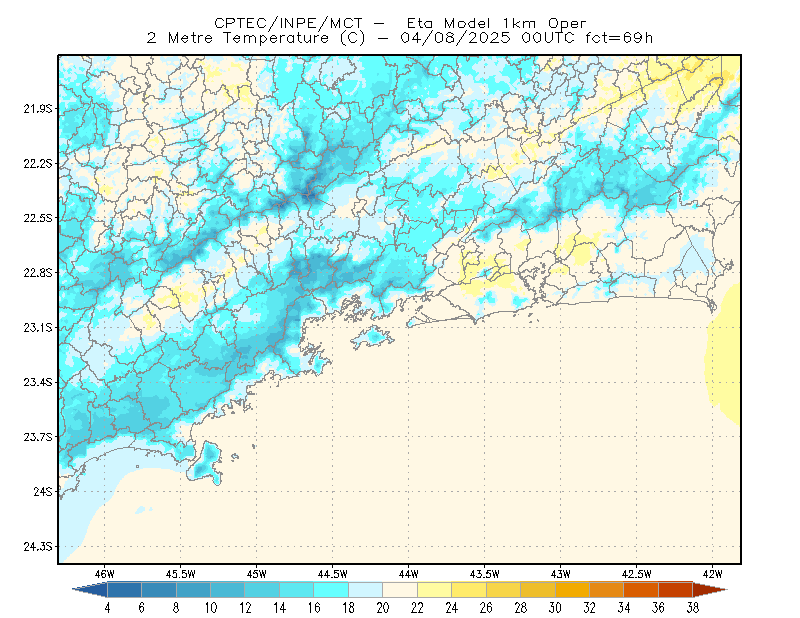Click the orange 30-32 legend color swatch
Viewport: 800px width, 618px height.
click(x=572, y=590)
